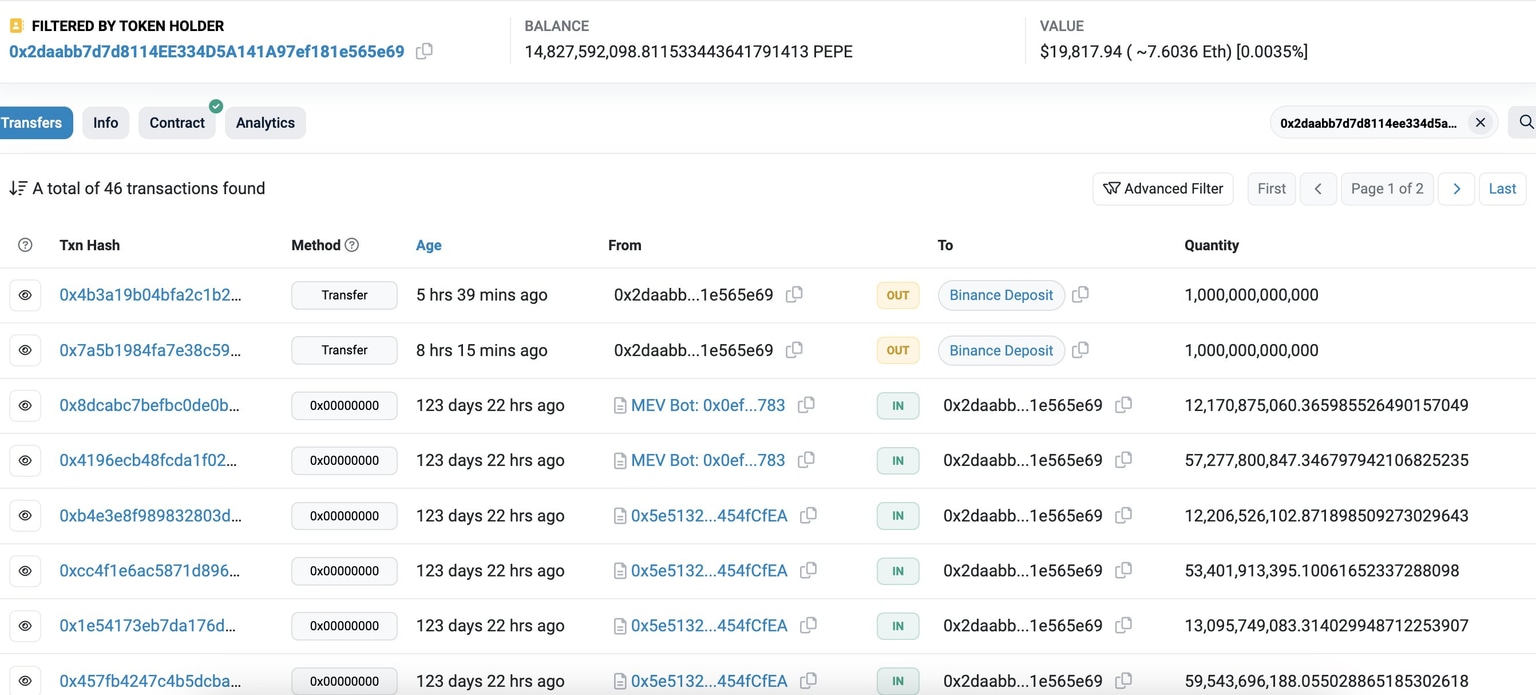Click the sort order icon beside total transactions

(x=17, y=188)
